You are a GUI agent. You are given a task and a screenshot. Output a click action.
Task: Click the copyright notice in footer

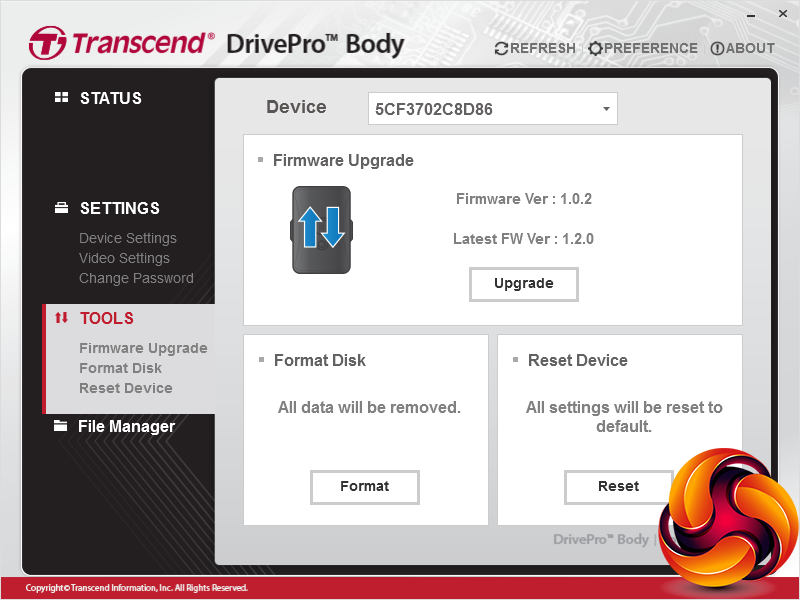tap(137, 588)
